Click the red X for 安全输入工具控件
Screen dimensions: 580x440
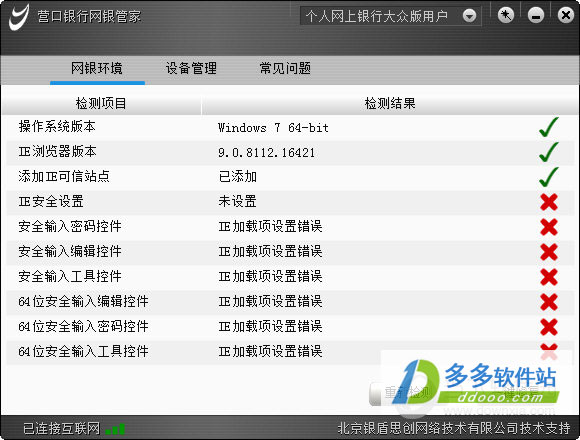point(549,277)
